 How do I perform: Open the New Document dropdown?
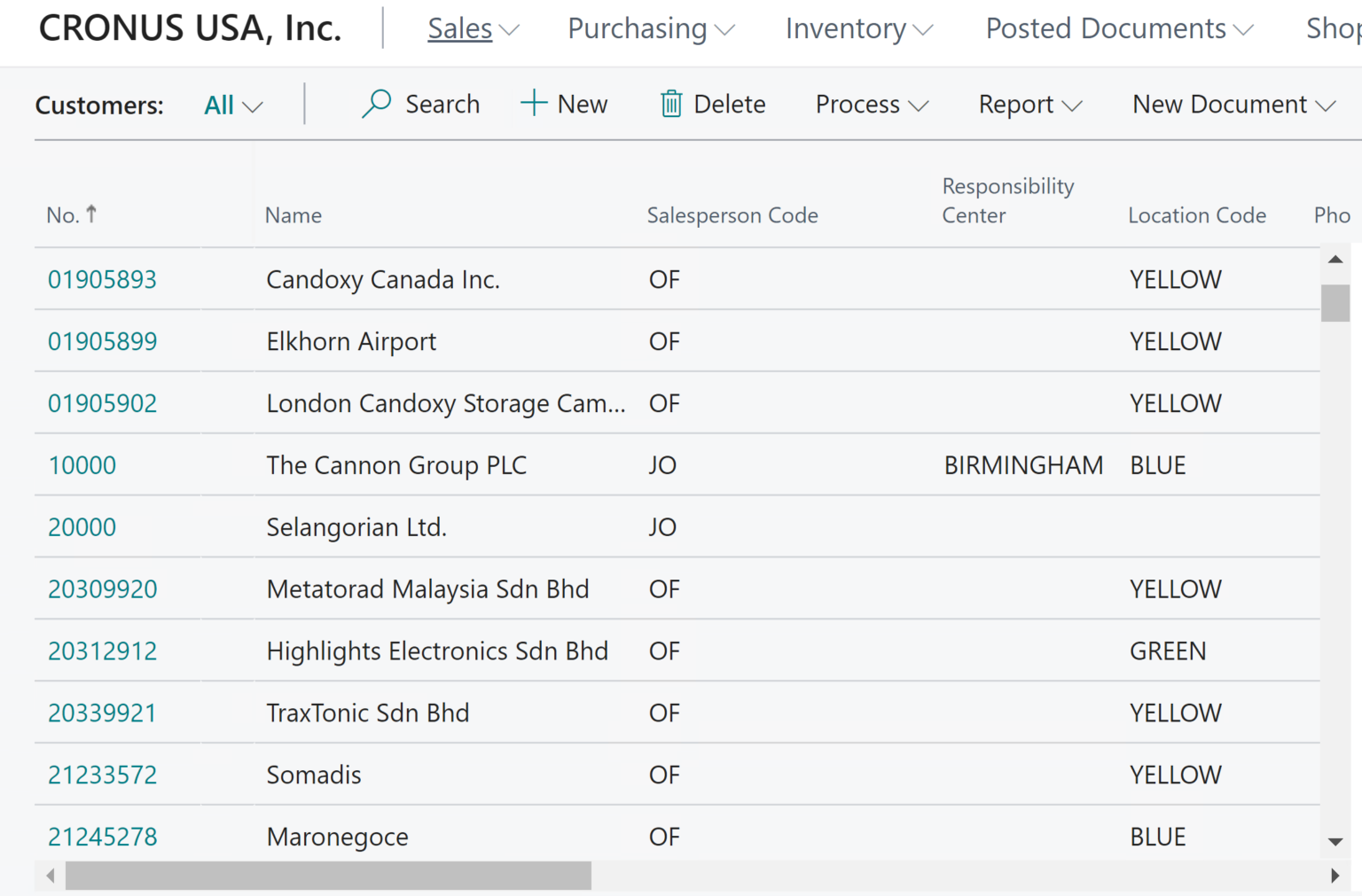[1233, 105]
